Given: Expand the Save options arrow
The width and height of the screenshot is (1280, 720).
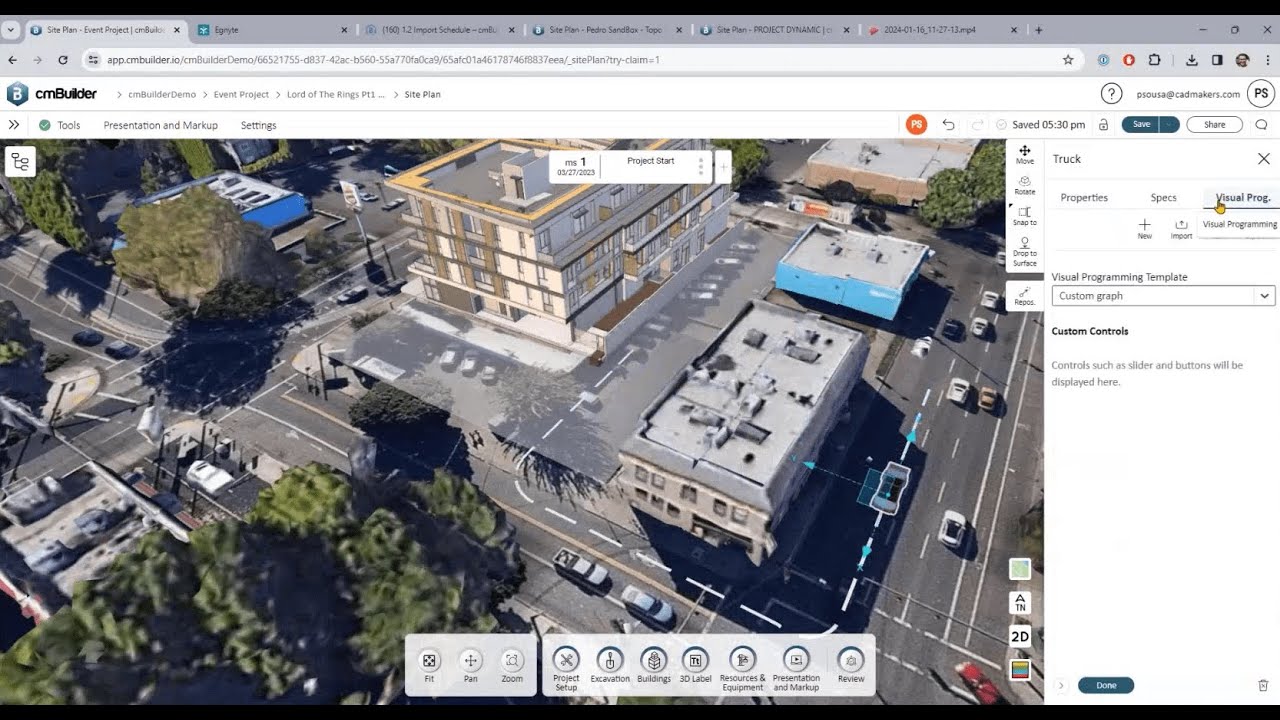Looking at the screenshot, I should pyautogui.click(x=1169, y=125).
